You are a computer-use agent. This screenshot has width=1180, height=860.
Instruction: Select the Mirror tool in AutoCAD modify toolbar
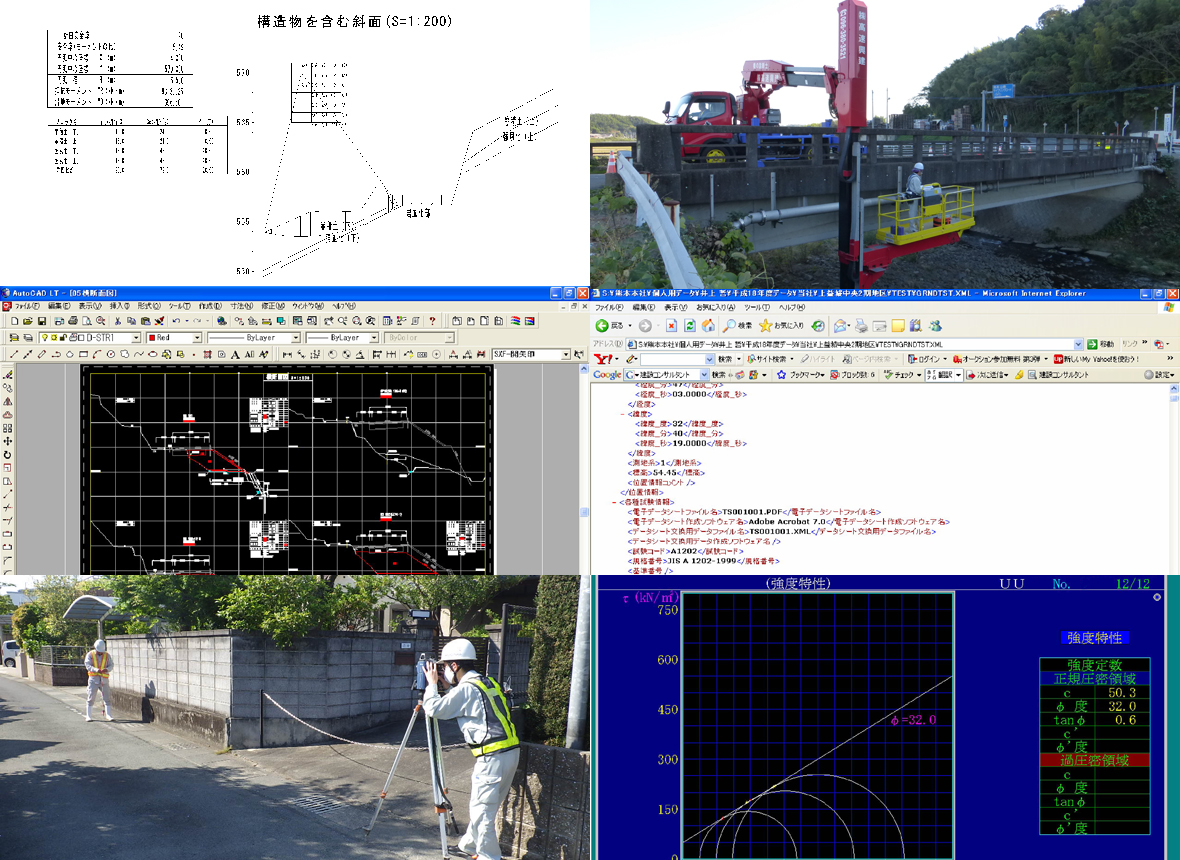(x=8, y=401)
